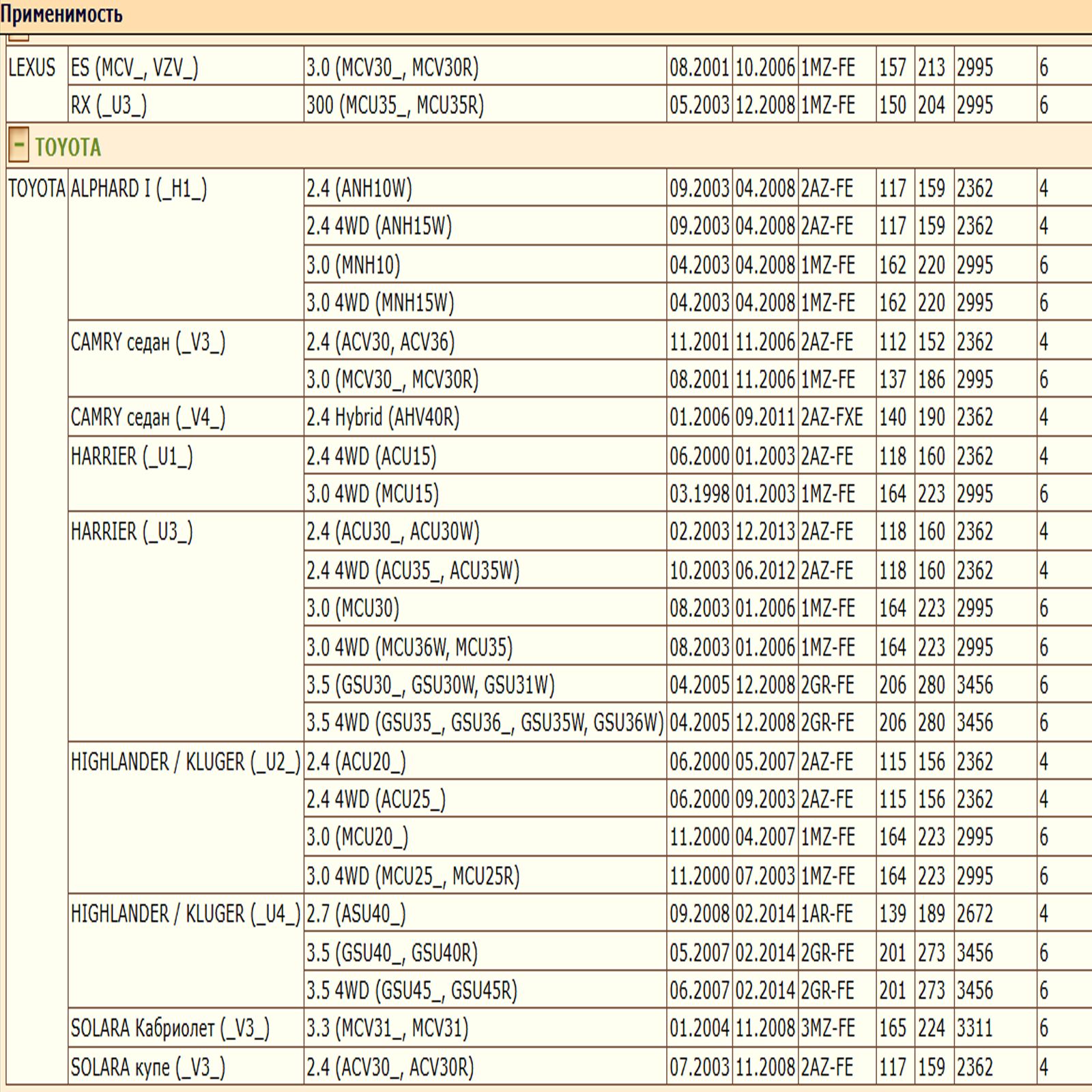This screenshot has width=1092, height=1092.
Task: Select the HARRIER (_U1_) model cell
Action: 132,457
